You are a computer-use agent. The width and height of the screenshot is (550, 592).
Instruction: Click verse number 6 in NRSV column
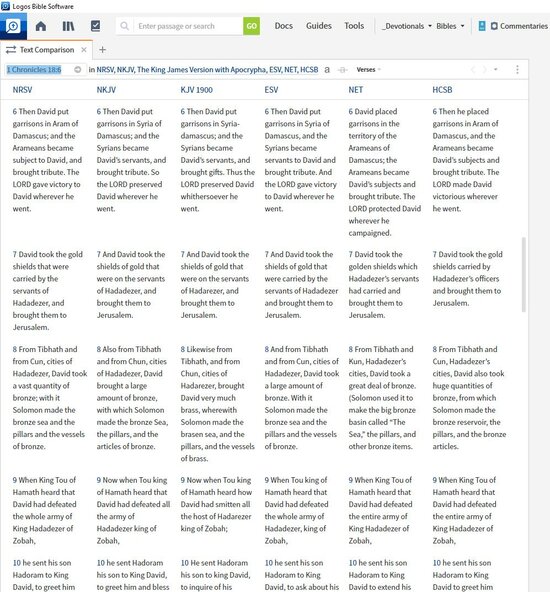click(15, 111)
